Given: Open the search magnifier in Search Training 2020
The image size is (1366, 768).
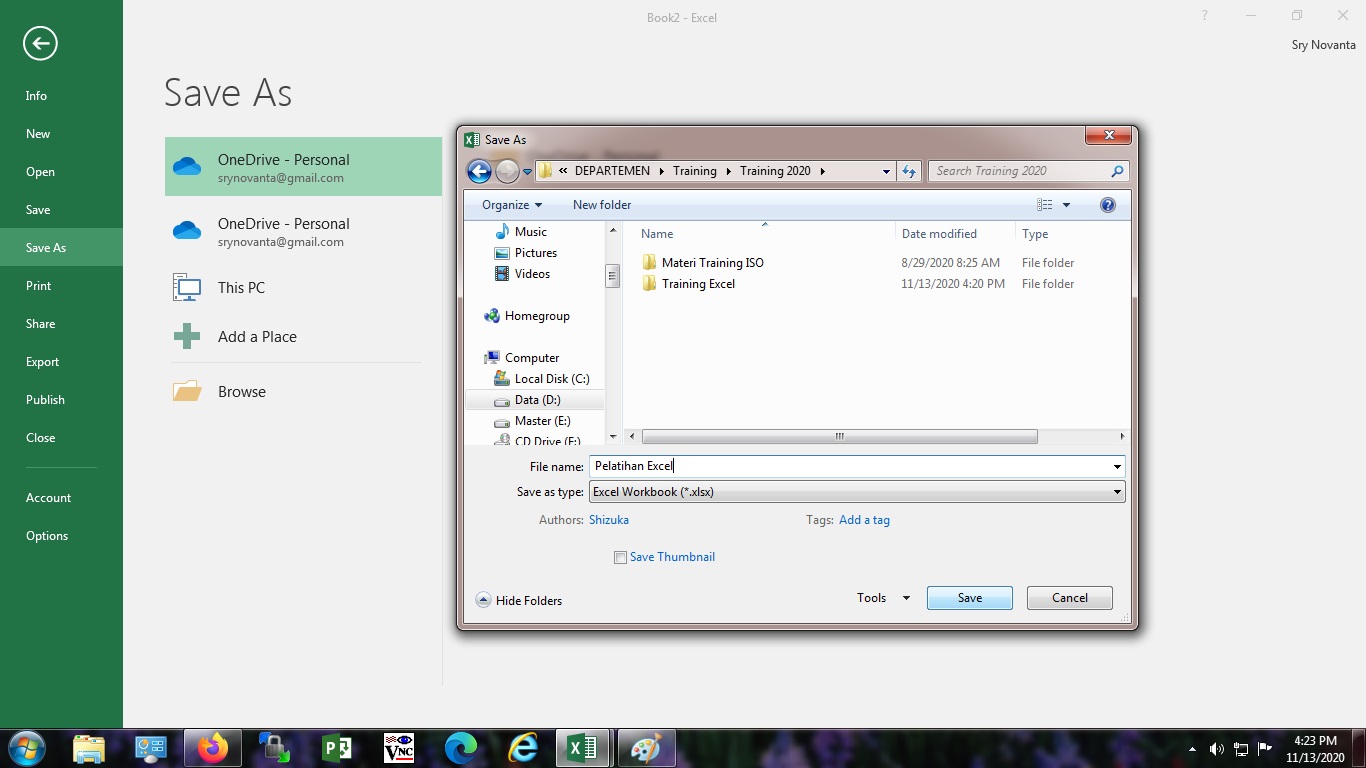Looking at the screenshot, I should point(1119,171).
